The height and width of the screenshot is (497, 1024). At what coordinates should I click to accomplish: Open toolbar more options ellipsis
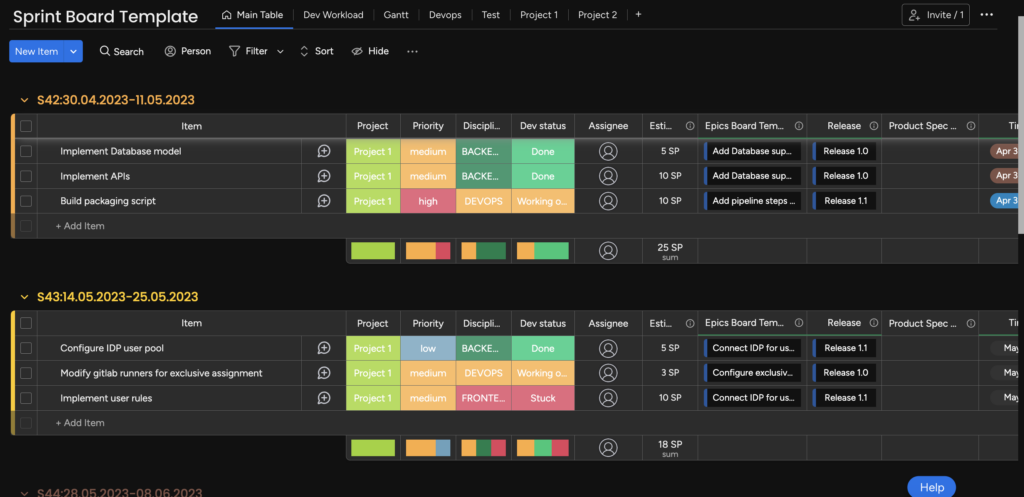(x=412, y=51)
